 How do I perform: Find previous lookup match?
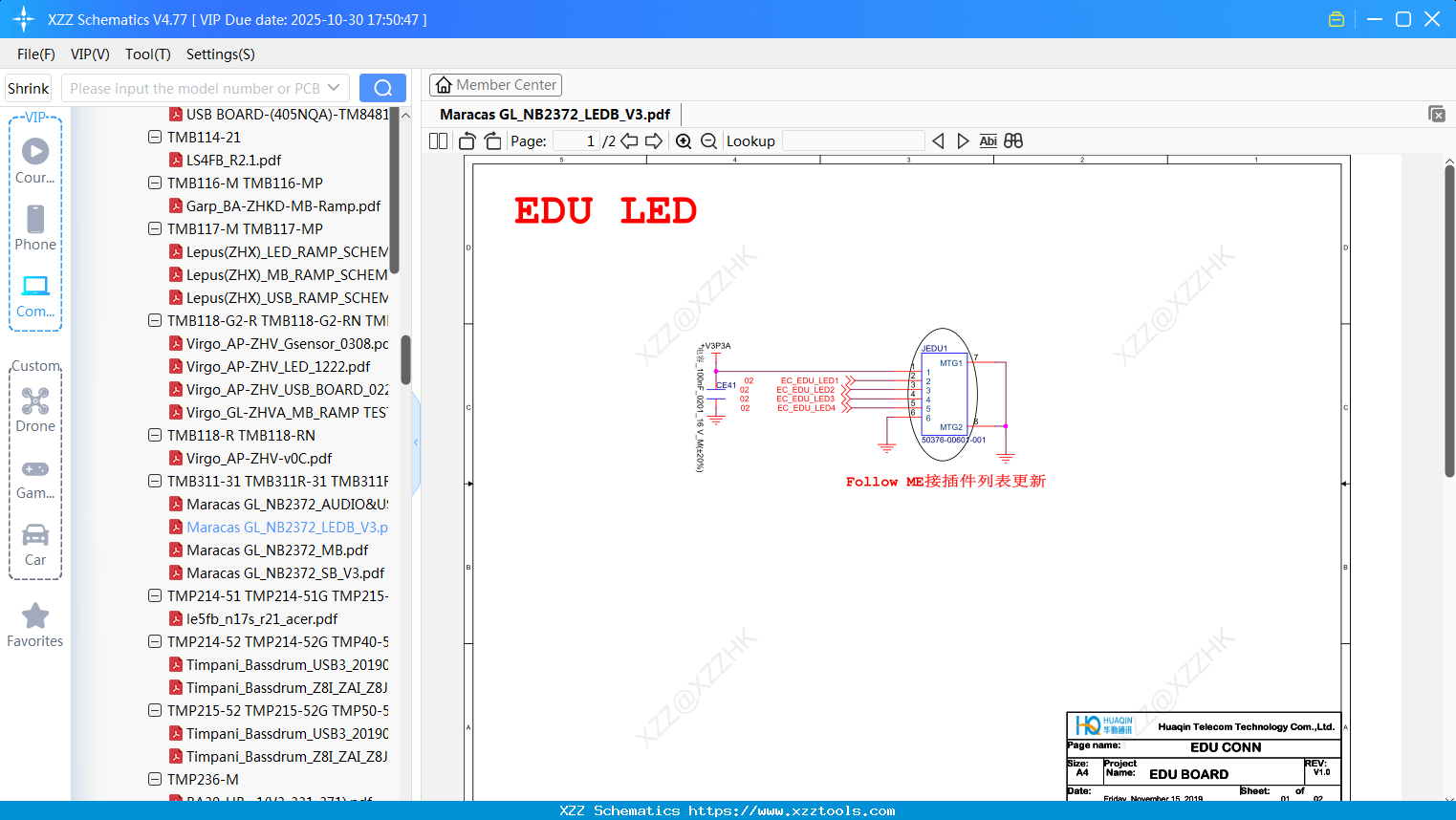(938, 141)
